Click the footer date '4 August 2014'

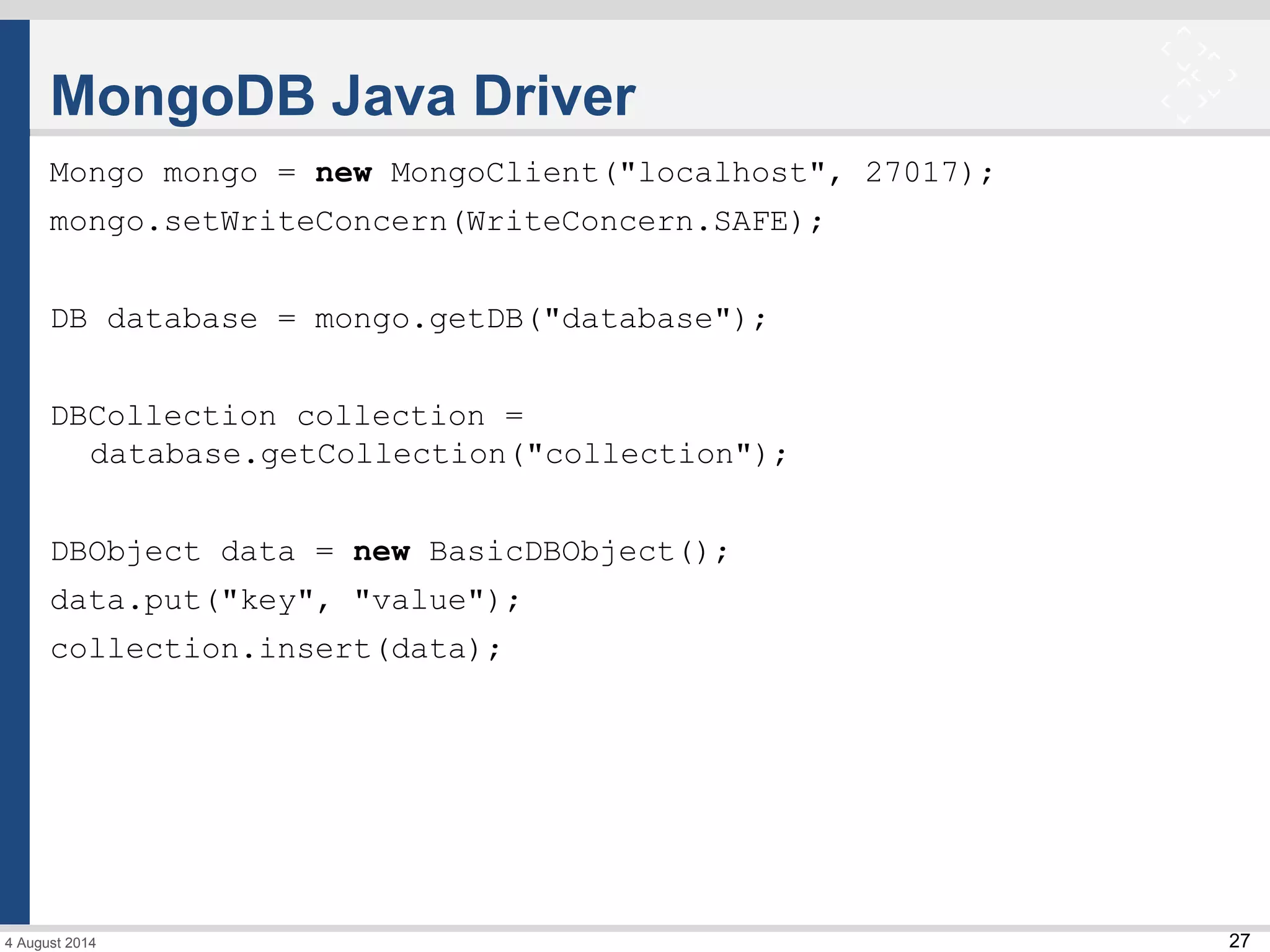click(50, 943)
